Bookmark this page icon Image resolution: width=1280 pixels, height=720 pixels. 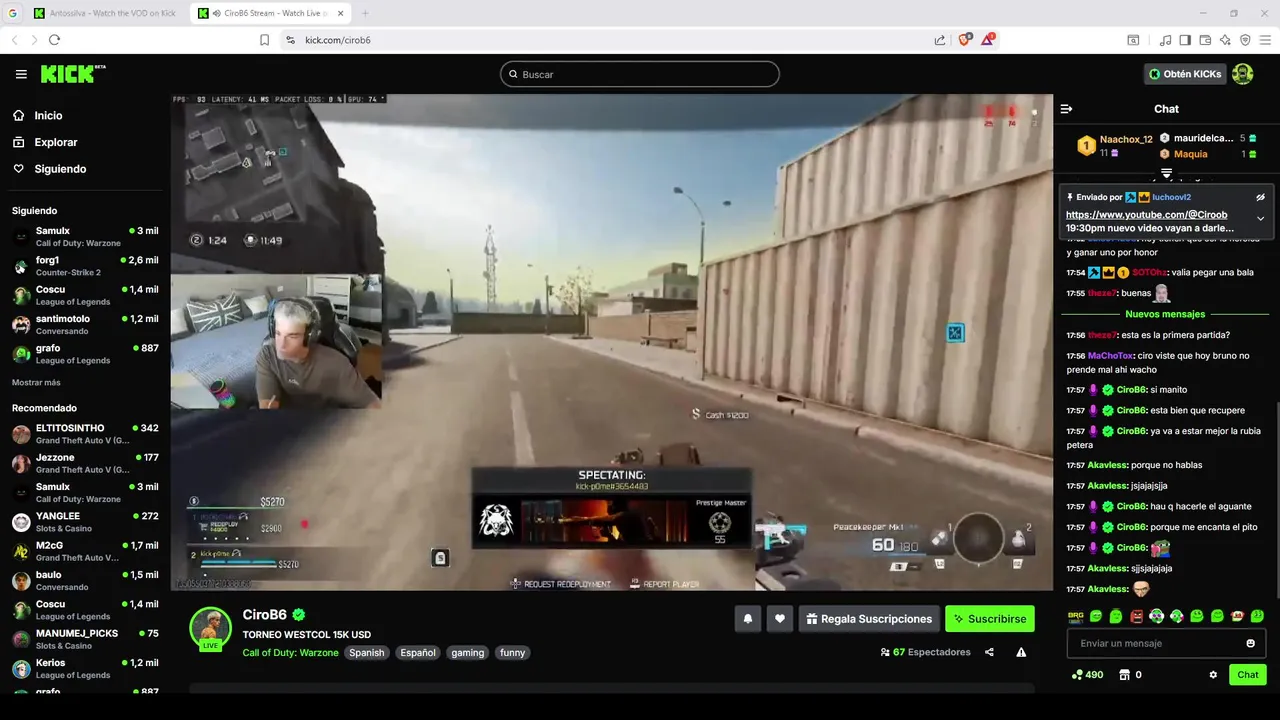click(264, 40)
